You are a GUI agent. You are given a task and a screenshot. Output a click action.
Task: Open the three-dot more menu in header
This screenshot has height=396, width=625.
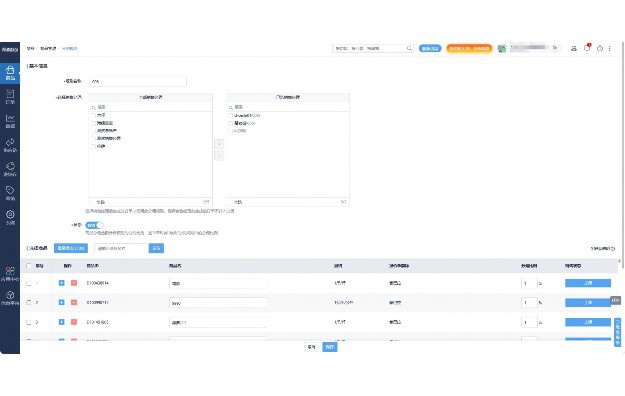[x=609, y=48]
